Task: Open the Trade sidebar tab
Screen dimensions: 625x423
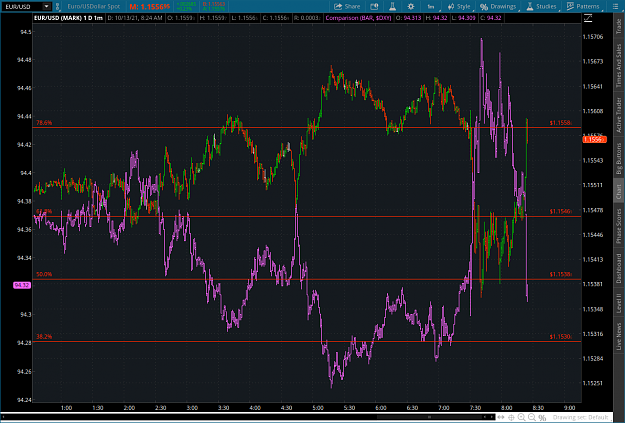Action: tap(619, 26)
